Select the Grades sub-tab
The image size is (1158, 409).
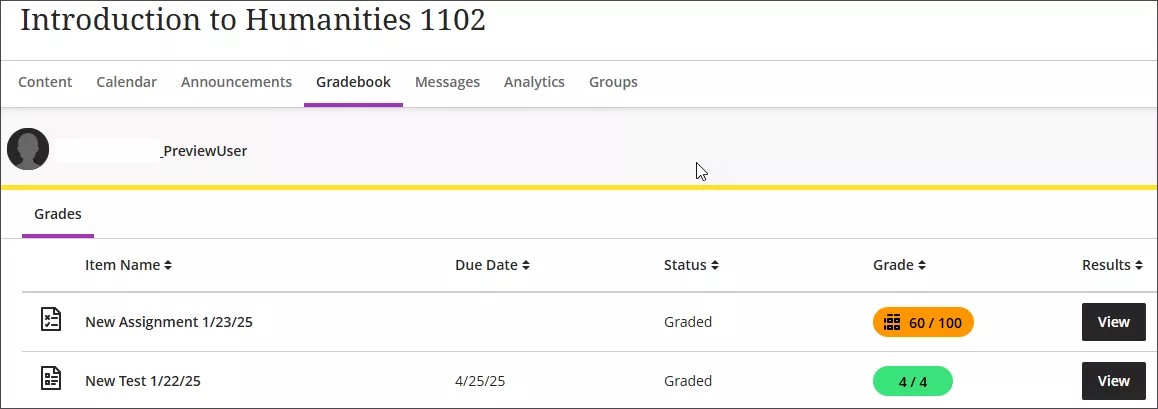[x=58, y=214]
